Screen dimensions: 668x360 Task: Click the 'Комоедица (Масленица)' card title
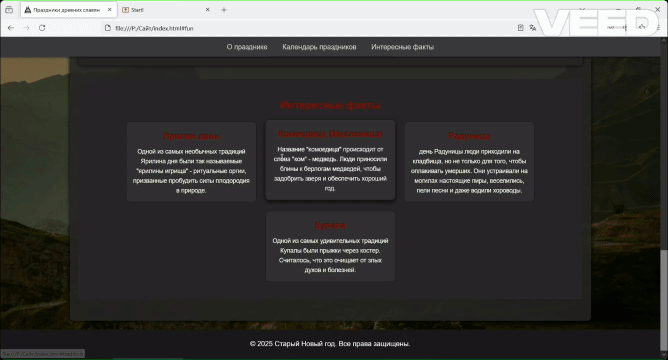330,134
